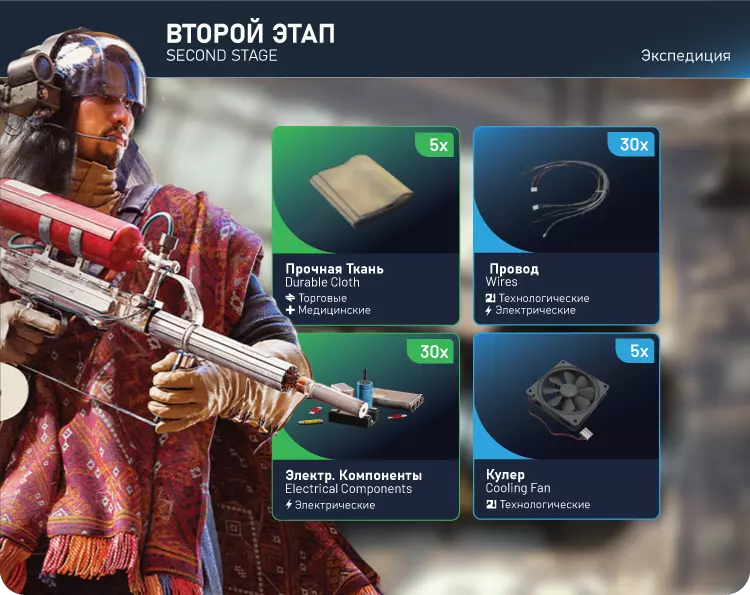Screen dimensions: 750x595
Task: Click the lightning icon under Wires
Action: (x=488, y=310)
